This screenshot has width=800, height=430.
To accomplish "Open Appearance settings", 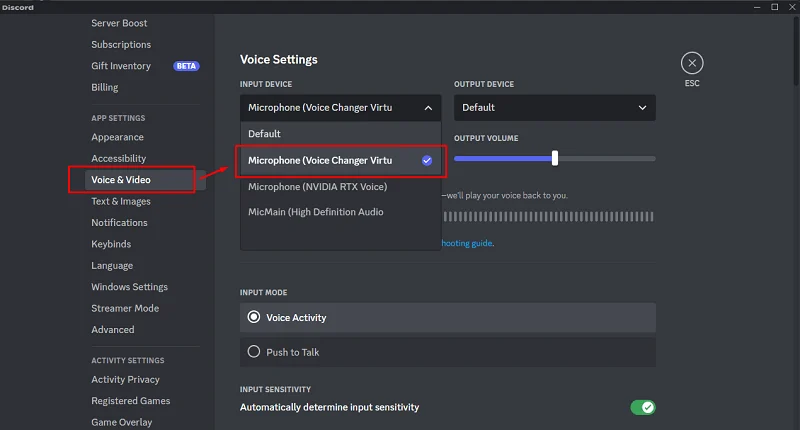I will 117,137.
